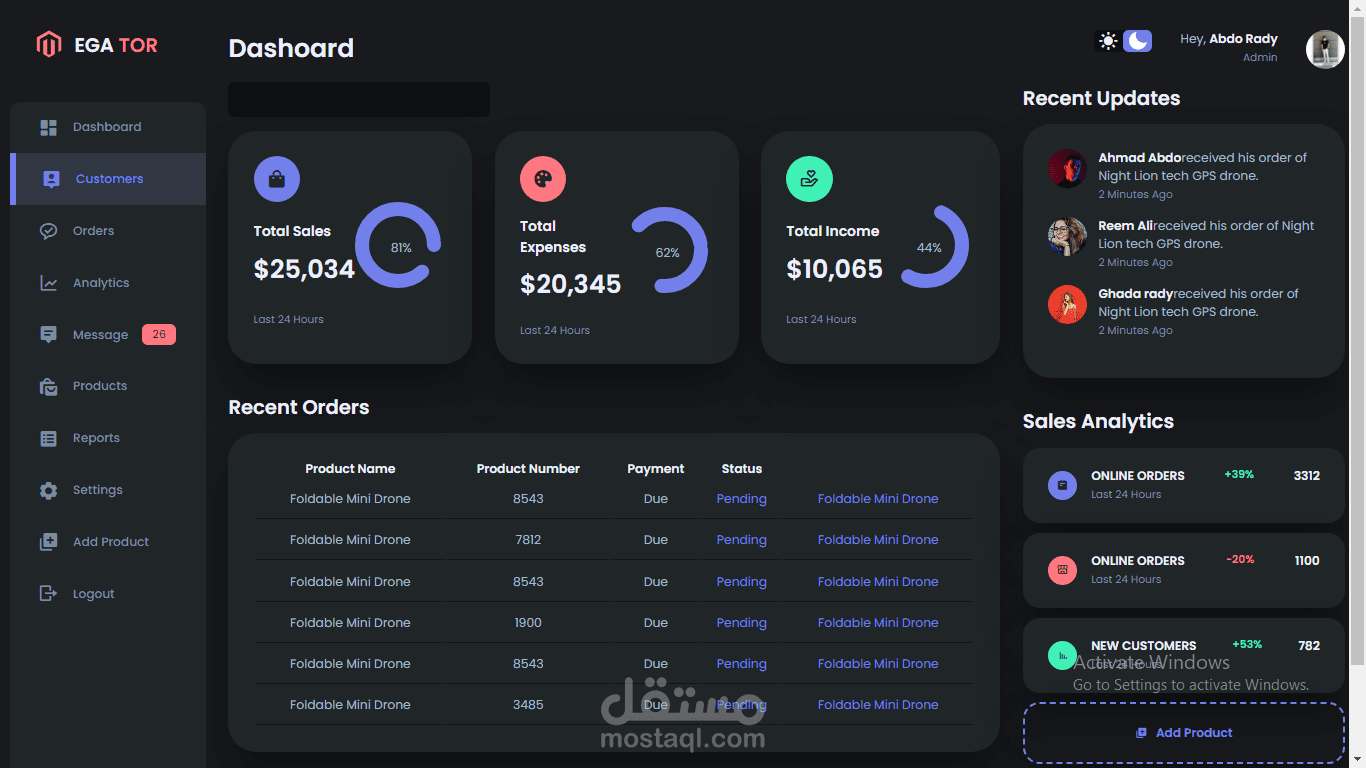Click product number 1900 cell
This screenshot has width=1366, height=768.
click(528, 623)
